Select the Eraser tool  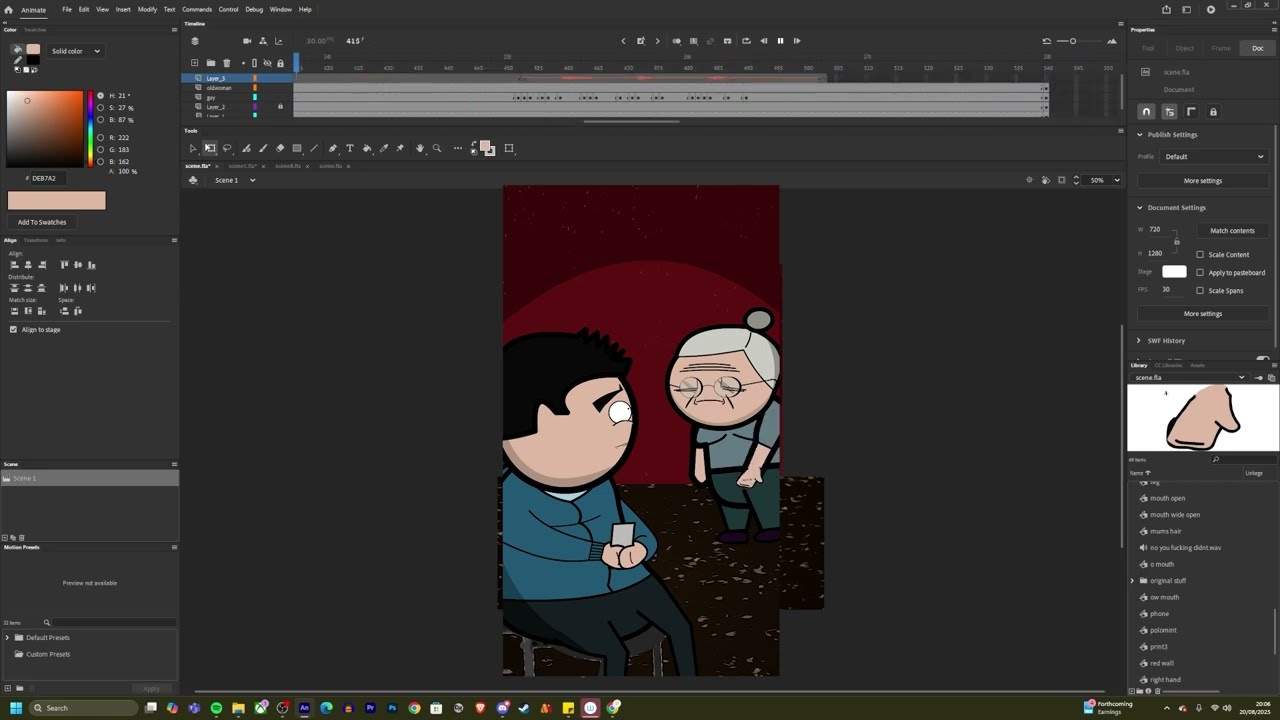(280, 148)
